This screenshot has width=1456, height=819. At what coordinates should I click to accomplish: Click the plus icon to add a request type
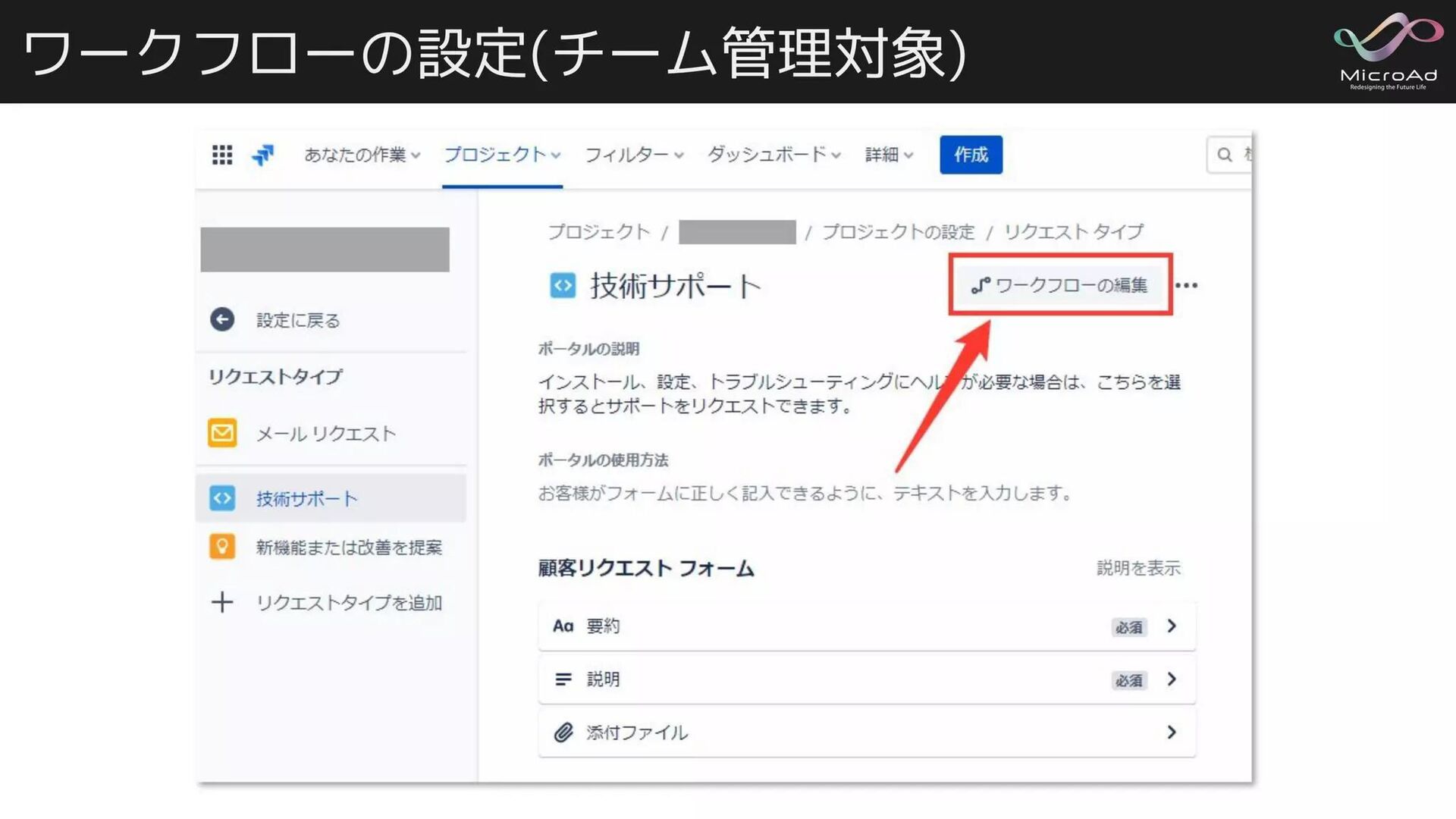tap(222, 602)
